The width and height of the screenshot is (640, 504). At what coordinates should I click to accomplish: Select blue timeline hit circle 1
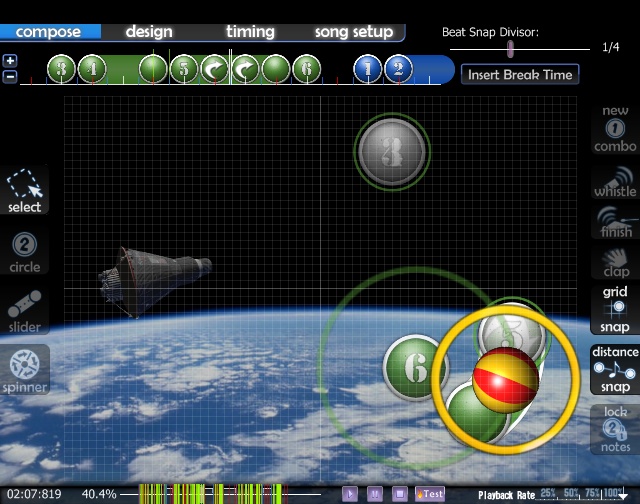point(368,69)
